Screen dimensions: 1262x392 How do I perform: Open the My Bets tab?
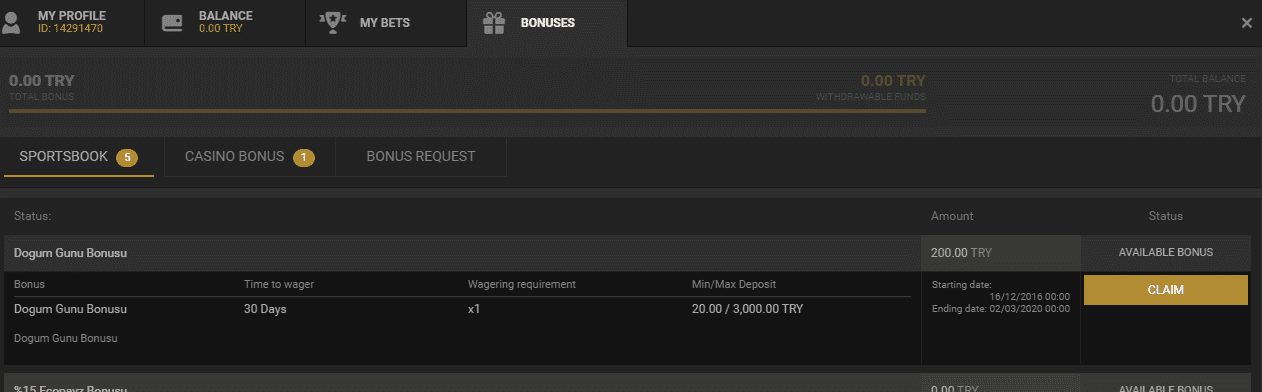(x=386, y=22)
